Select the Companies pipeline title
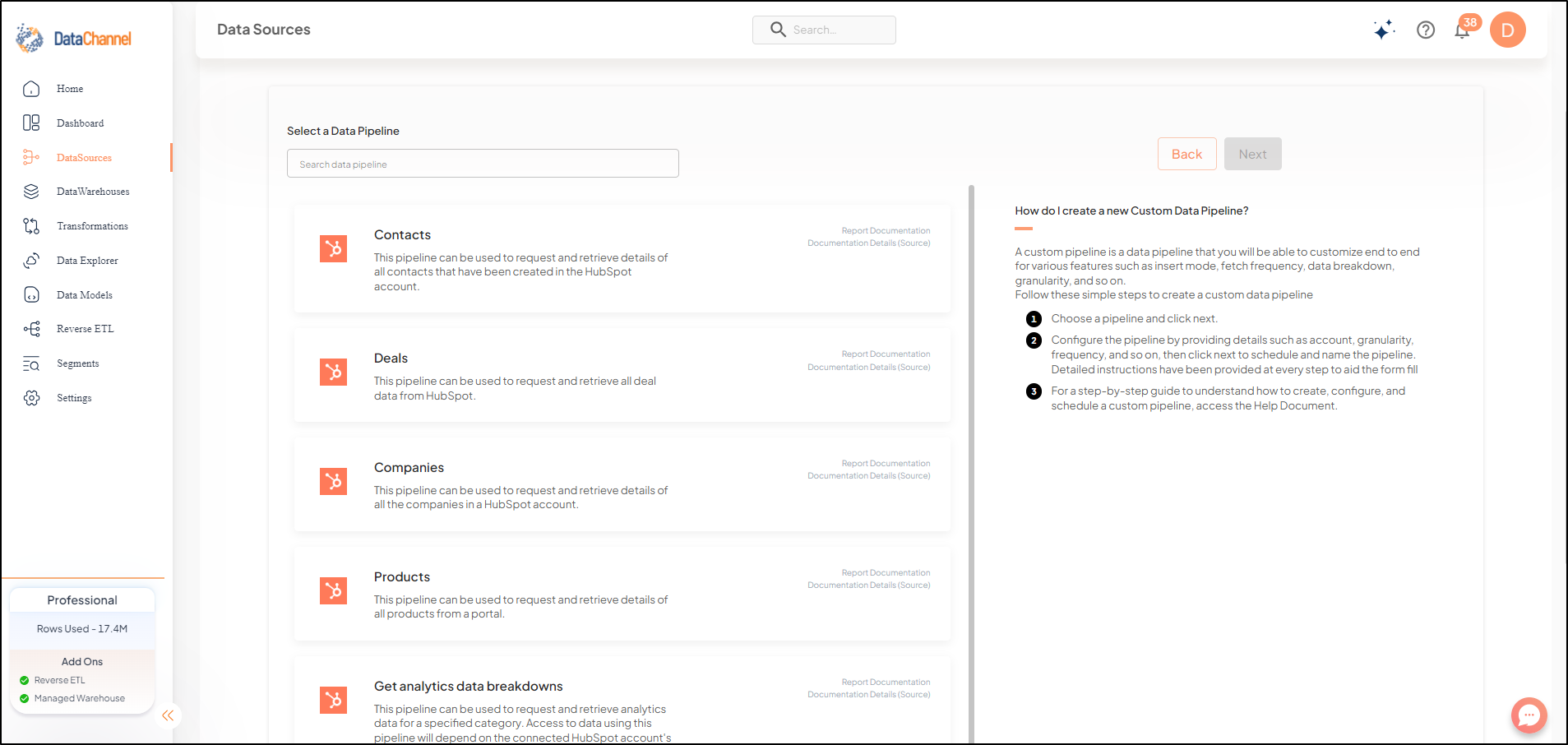 click(x=409, y=468)
